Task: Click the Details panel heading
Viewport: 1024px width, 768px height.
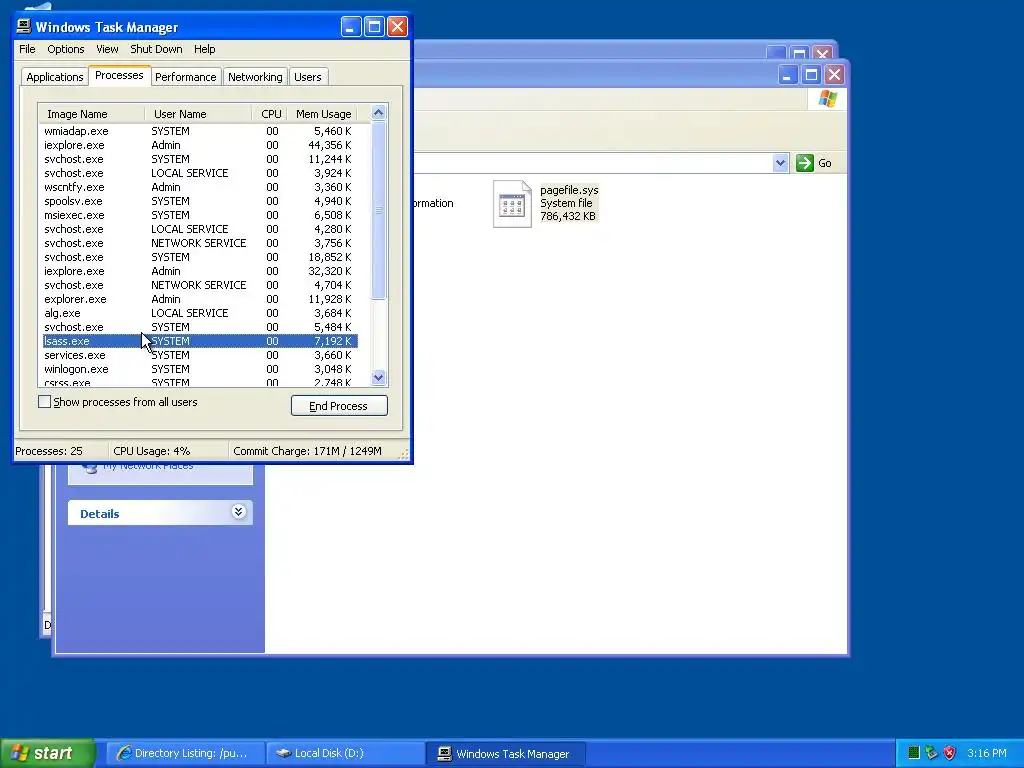Action: click(99, 513)
